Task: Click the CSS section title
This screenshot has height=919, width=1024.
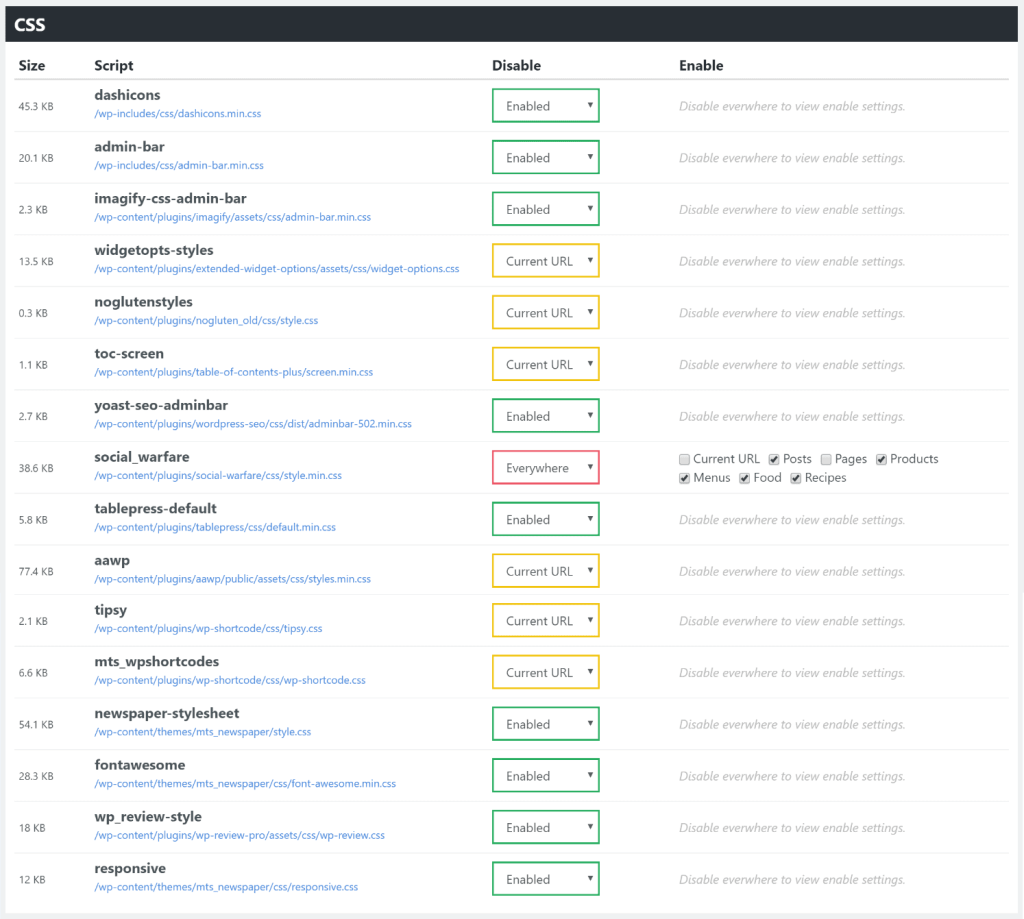Action: [x=30, y=25]
